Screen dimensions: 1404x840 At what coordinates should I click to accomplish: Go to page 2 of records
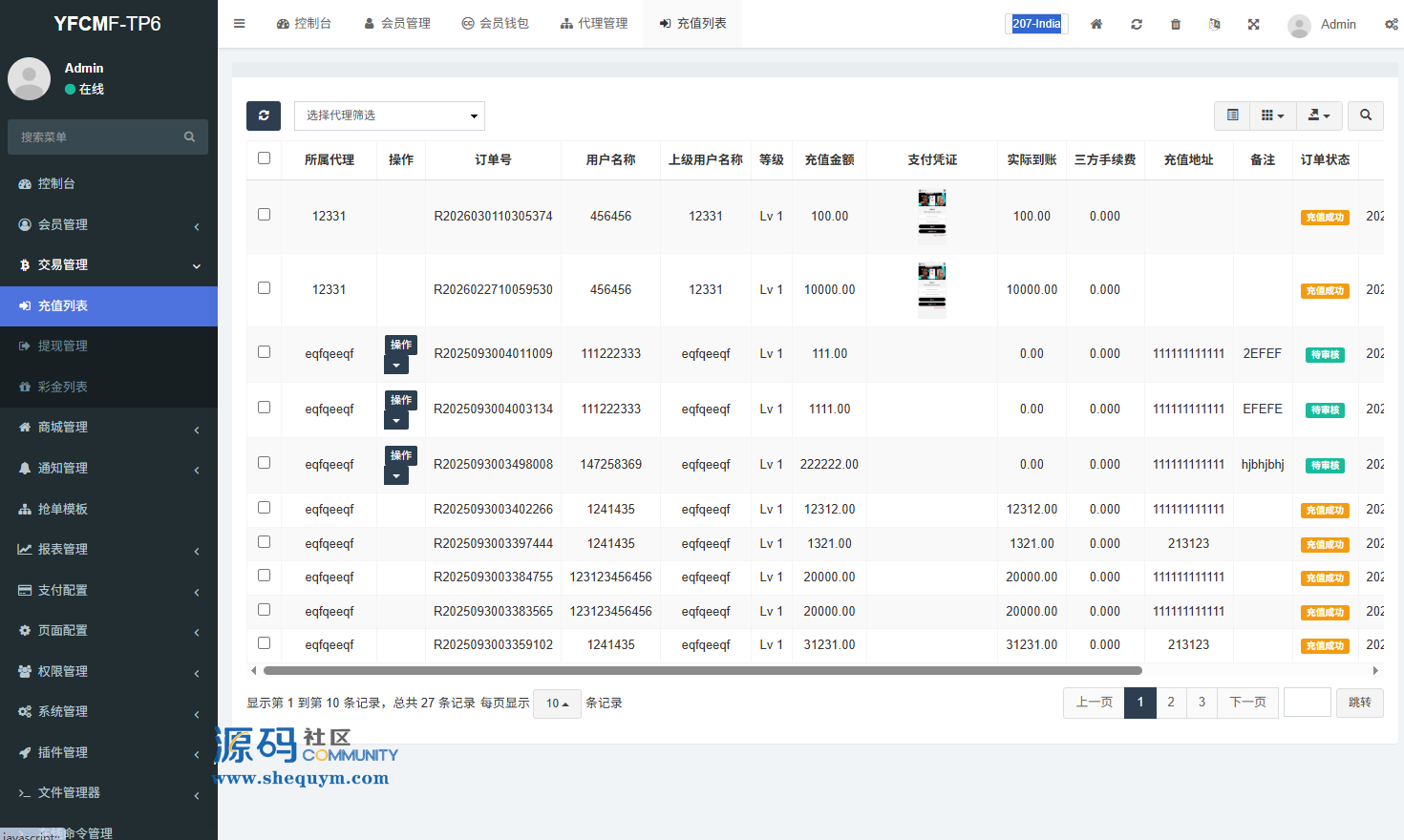point(1171,703)
